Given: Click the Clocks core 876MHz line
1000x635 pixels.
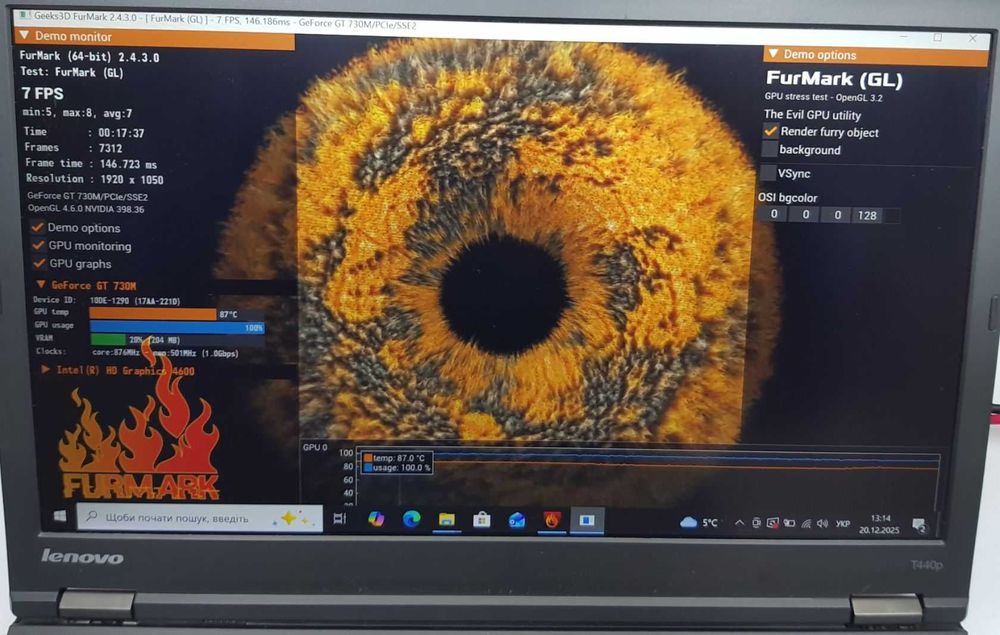Looking at the screenshot, I should (x=165, y=353).
